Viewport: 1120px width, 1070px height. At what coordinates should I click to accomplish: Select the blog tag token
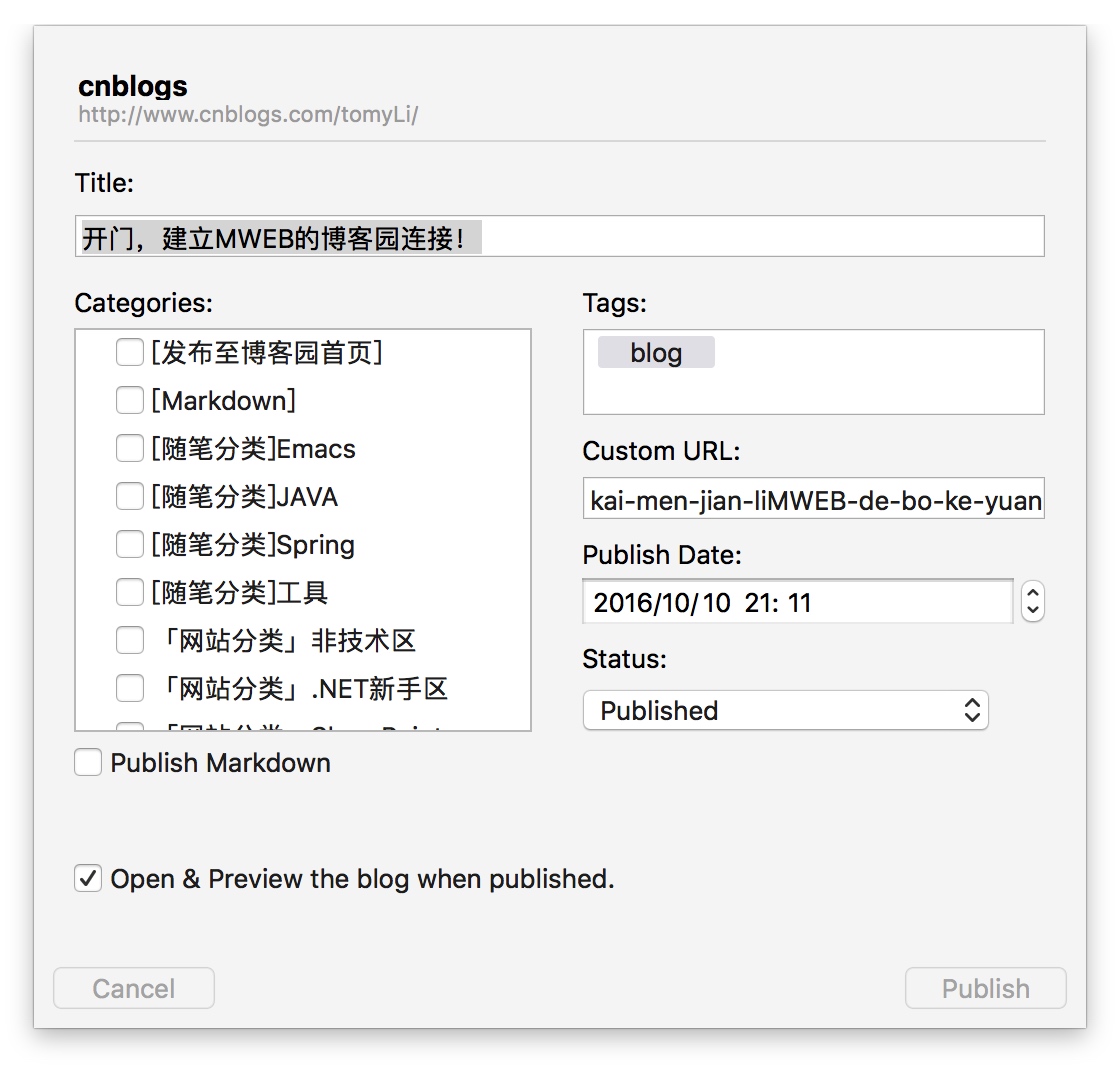tap(656, 352)
